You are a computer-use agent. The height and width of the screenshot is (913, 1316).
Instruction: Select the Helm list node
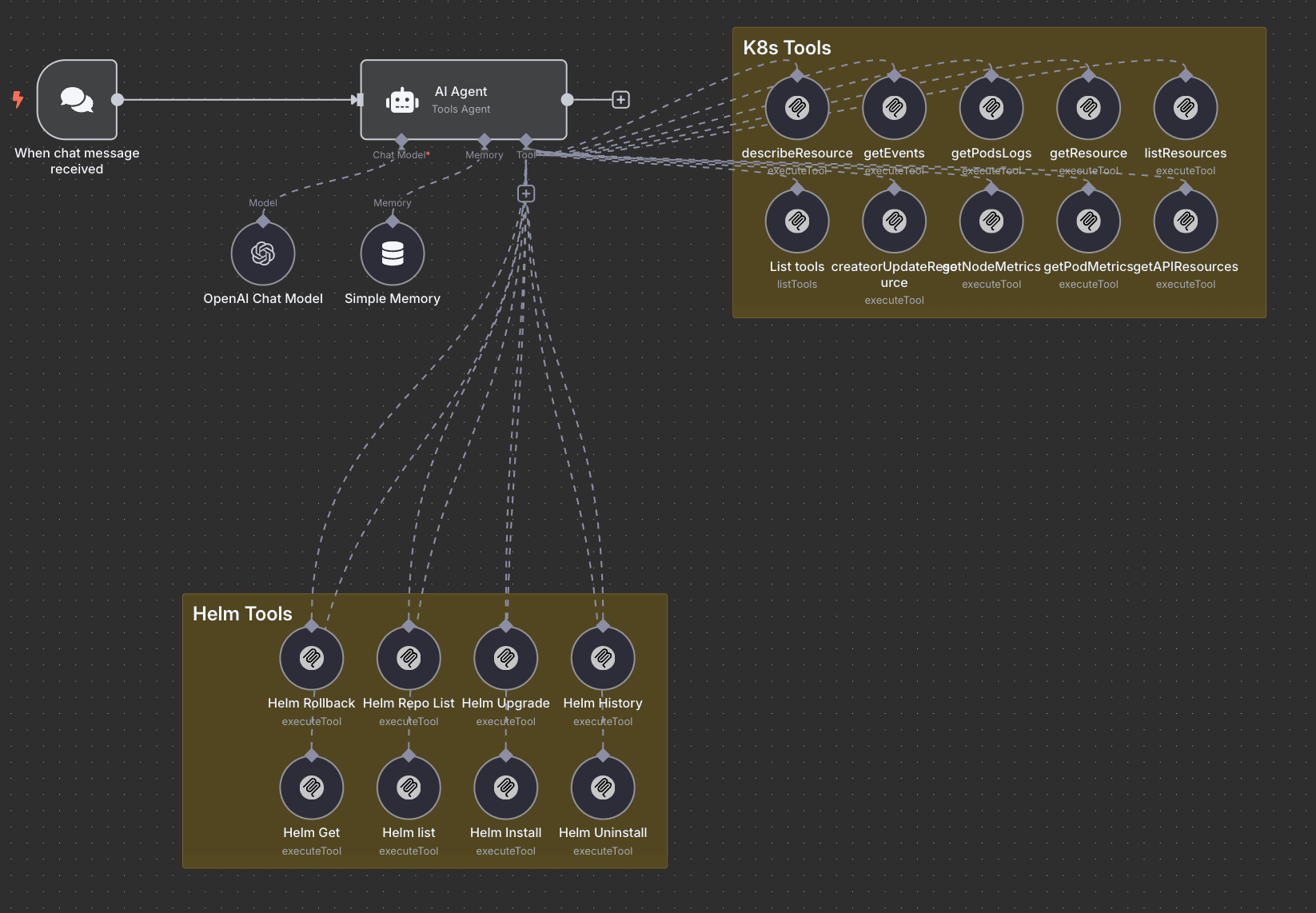tap(409, 787)
